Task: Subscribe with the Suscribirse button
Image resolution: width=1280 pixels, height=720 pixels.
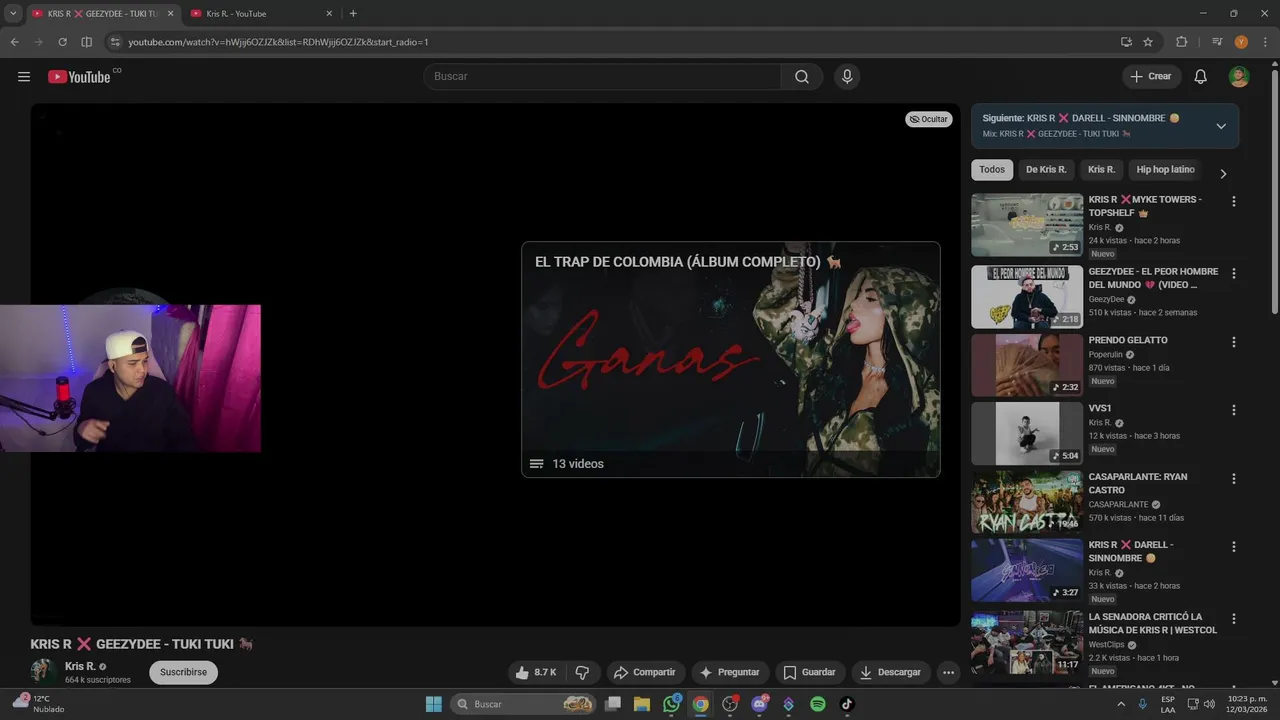Action: pyautogui.click(x=183, y=672)
